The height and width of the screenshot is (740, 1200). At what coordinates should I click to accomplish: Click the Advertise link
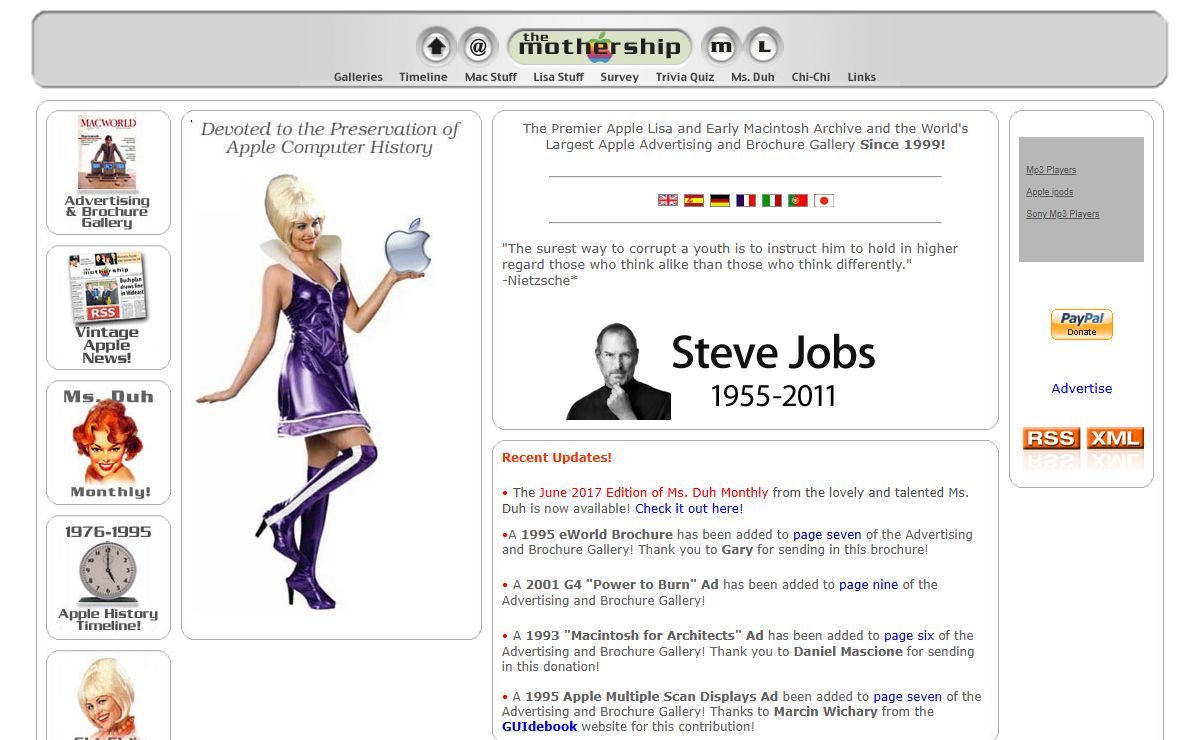click(x=1082, y=389)
